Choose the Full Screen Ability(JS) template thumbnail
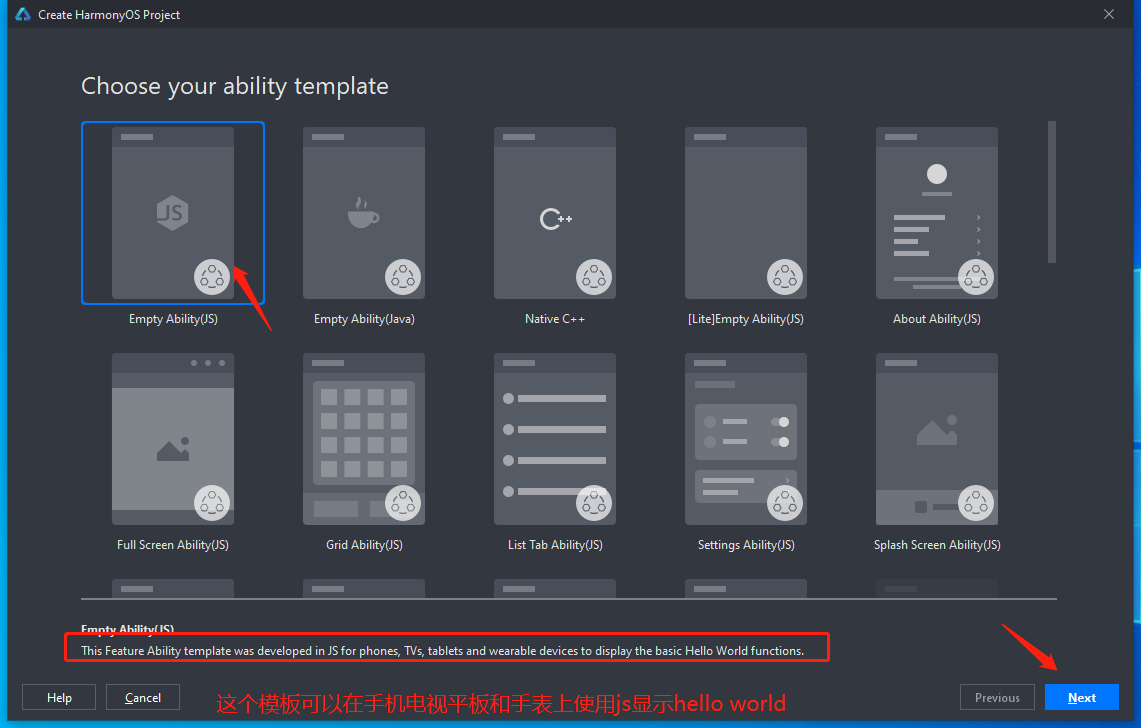The width and height of the screenshot is (1141, 728). point(172,439)
